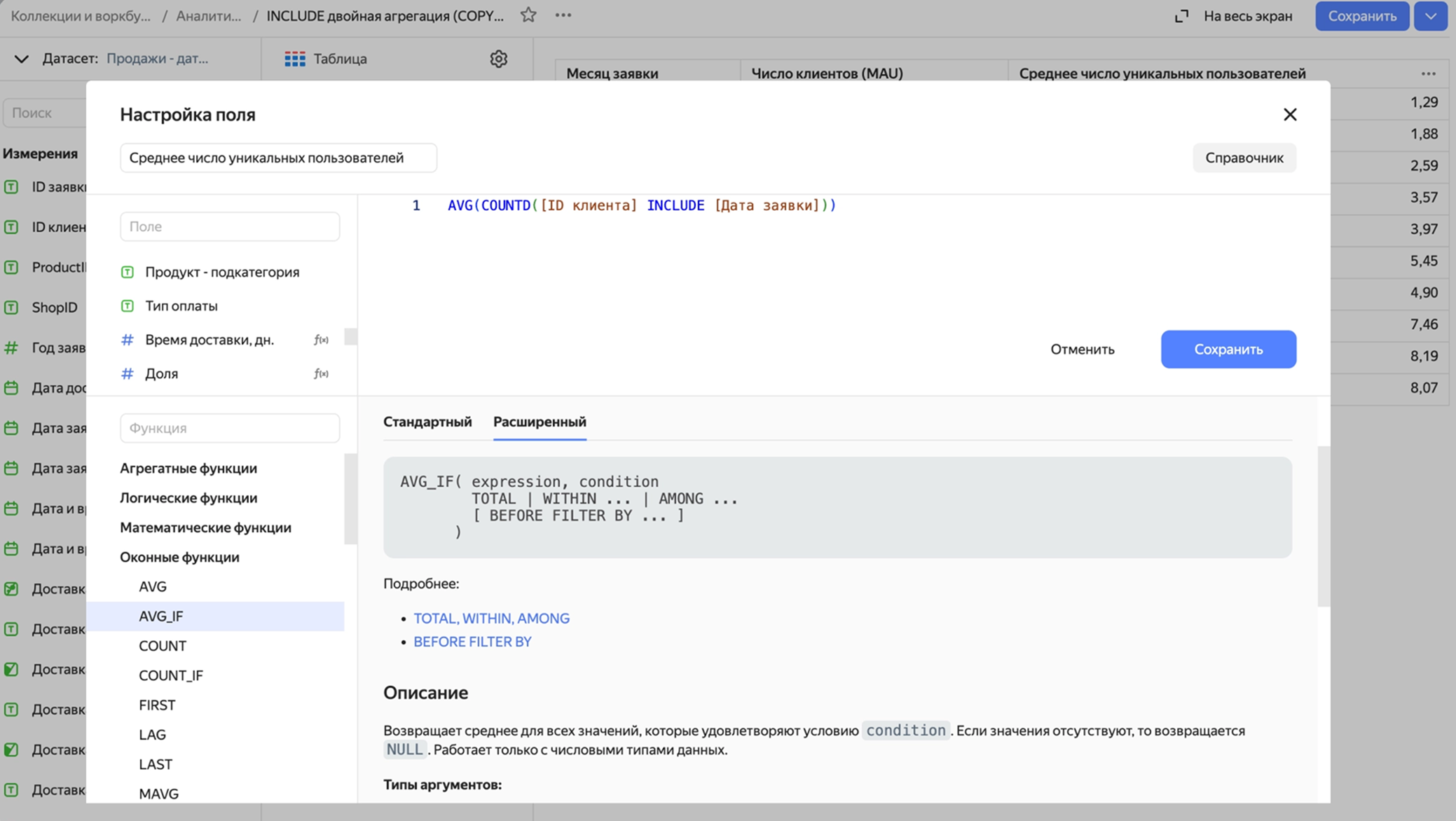Switch to the Стандартный tab
1456x821 pixels.
click(427, 422)
